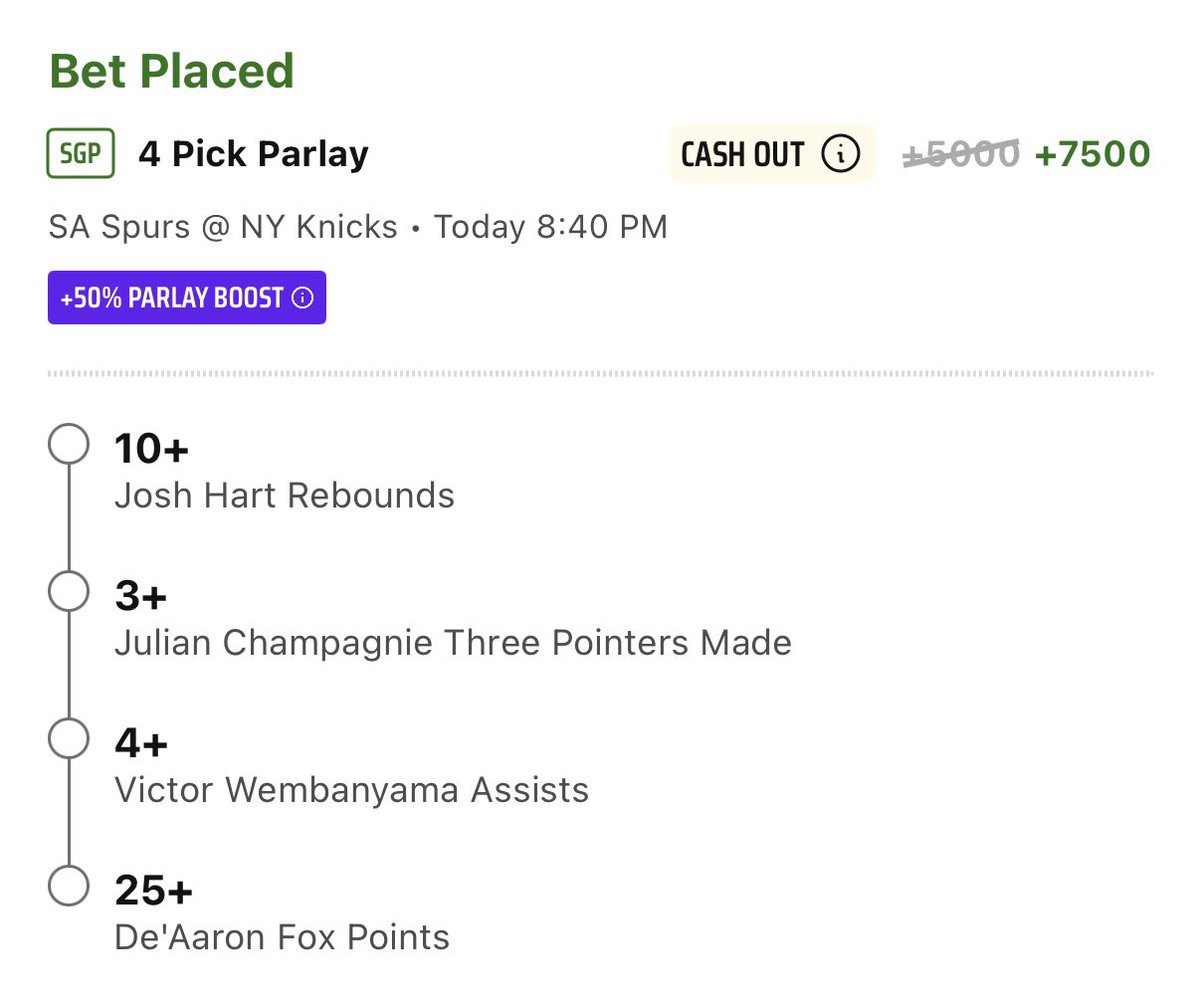Click the De'Aaron Fox Points label
Image resolution: width=1200 pixels, height=1006 pixels.
tap(282, 937)
